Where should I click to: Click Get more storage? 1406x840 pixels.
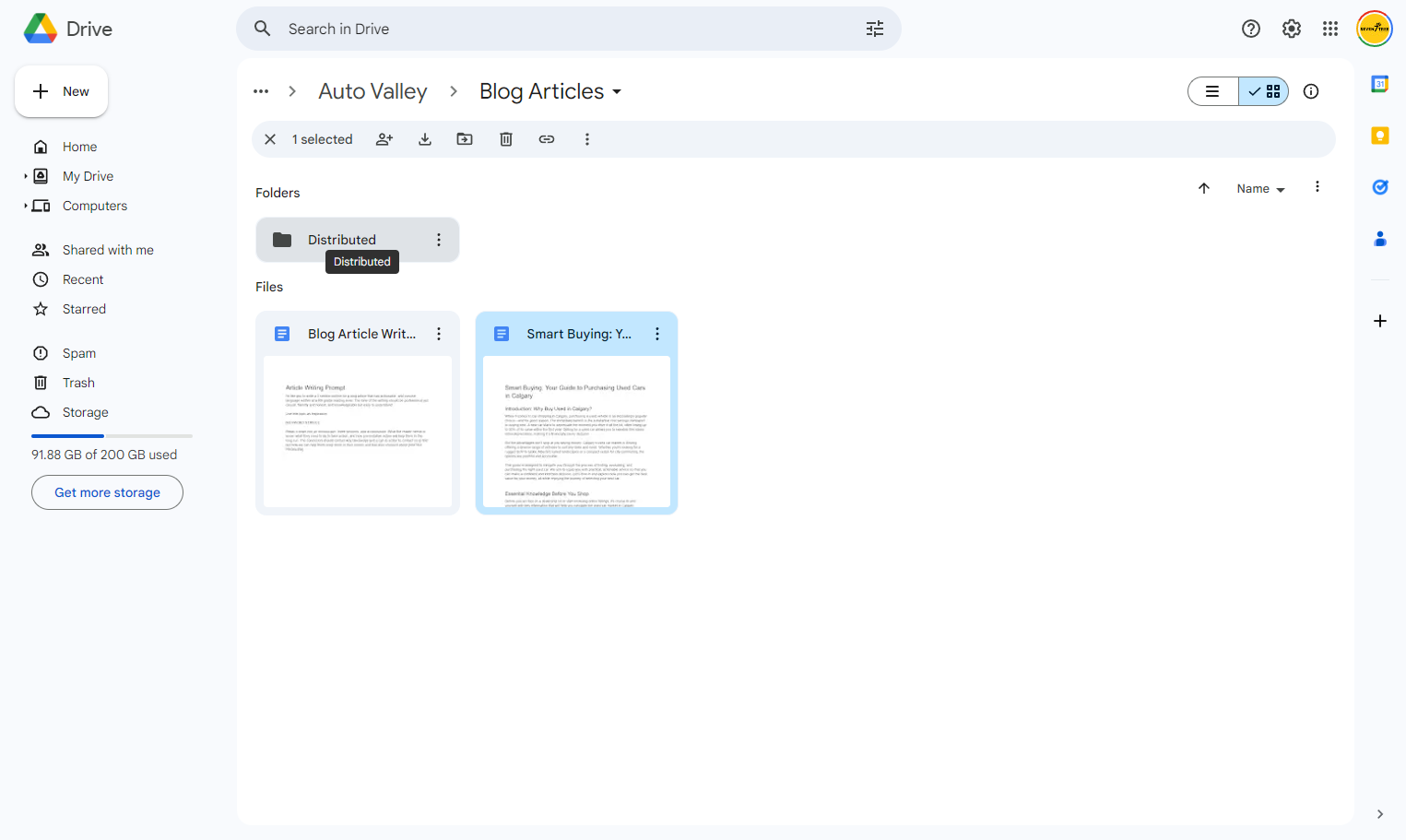[107, 492]
